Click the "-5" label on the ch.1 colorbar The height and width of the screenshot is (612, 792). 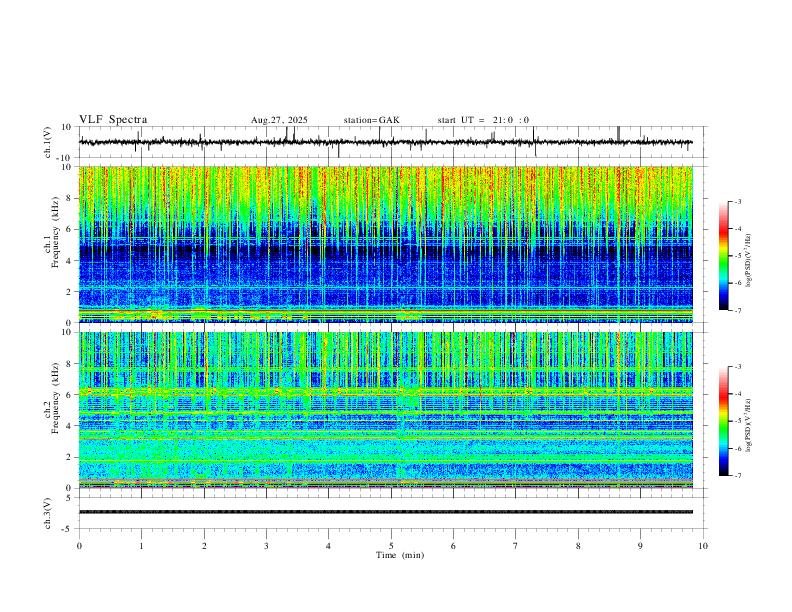click(737, 256)
